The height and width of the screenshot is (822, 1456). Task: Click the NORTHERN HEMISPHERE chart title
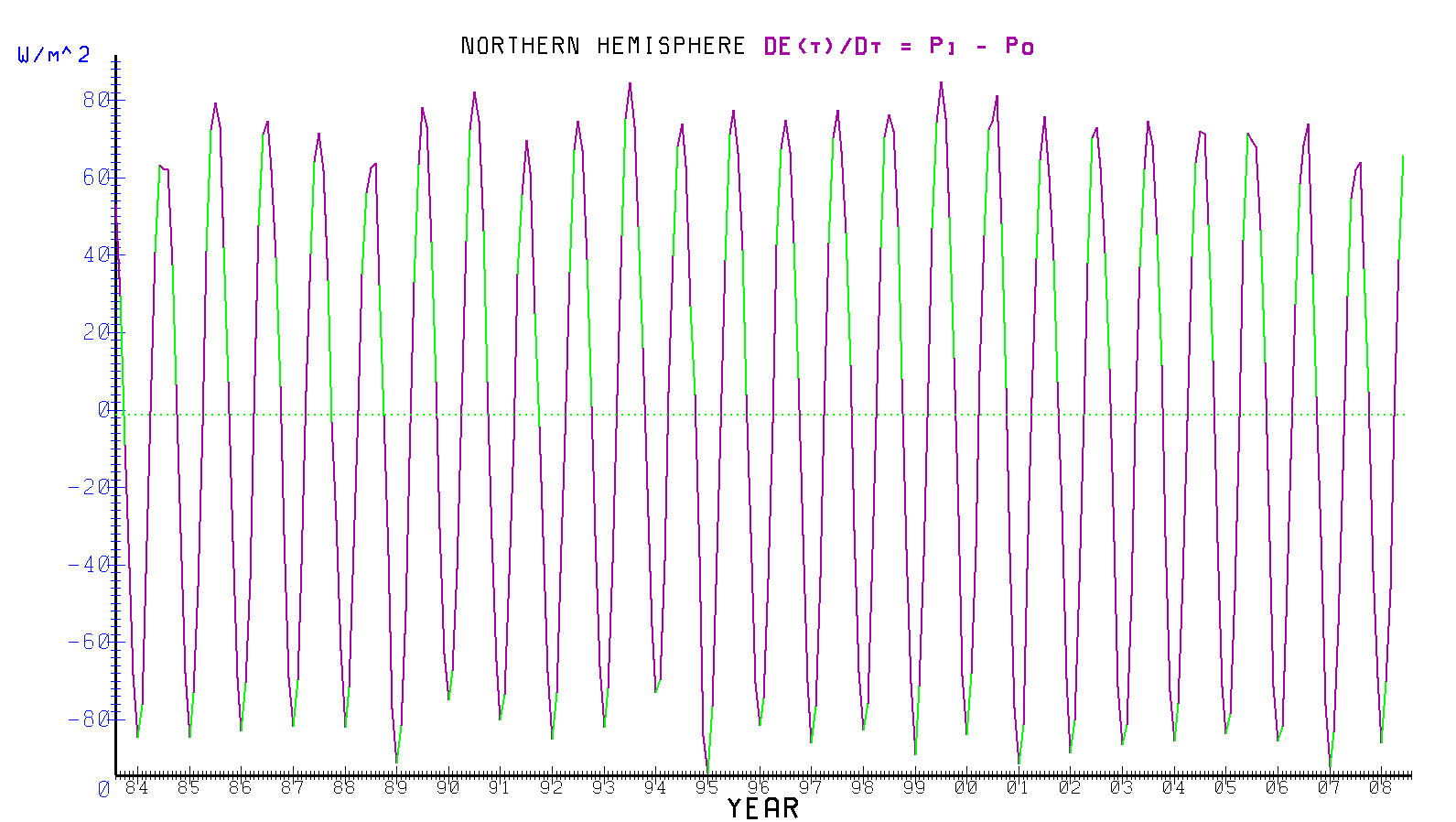603,46
